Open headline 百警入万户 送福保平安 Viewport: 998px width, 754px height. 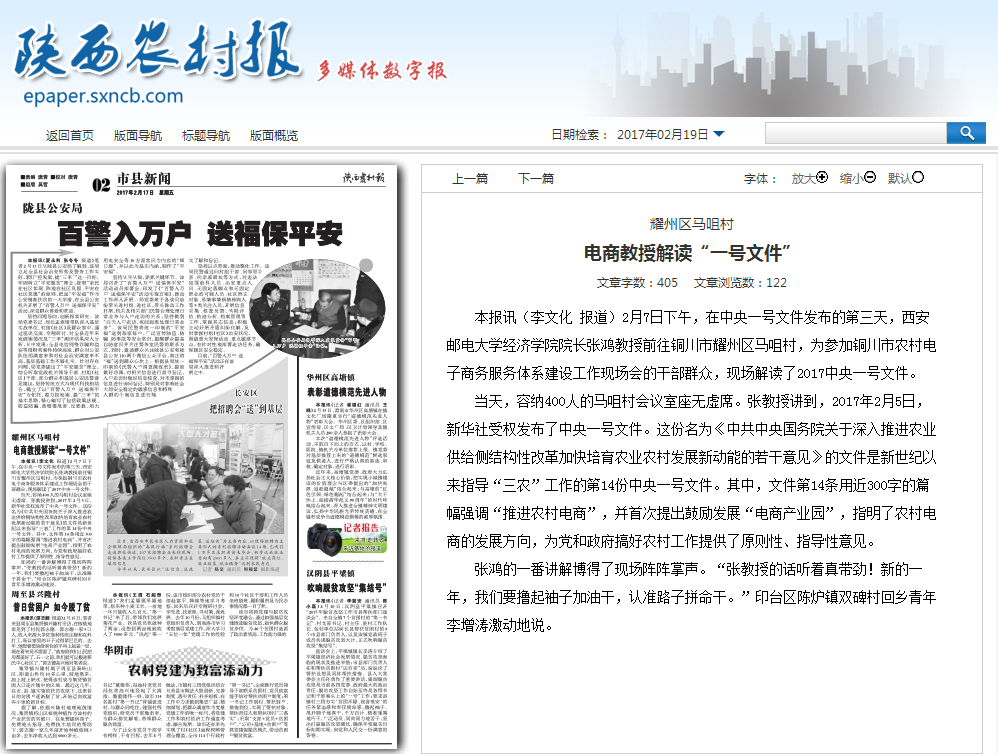coord(199,233)
